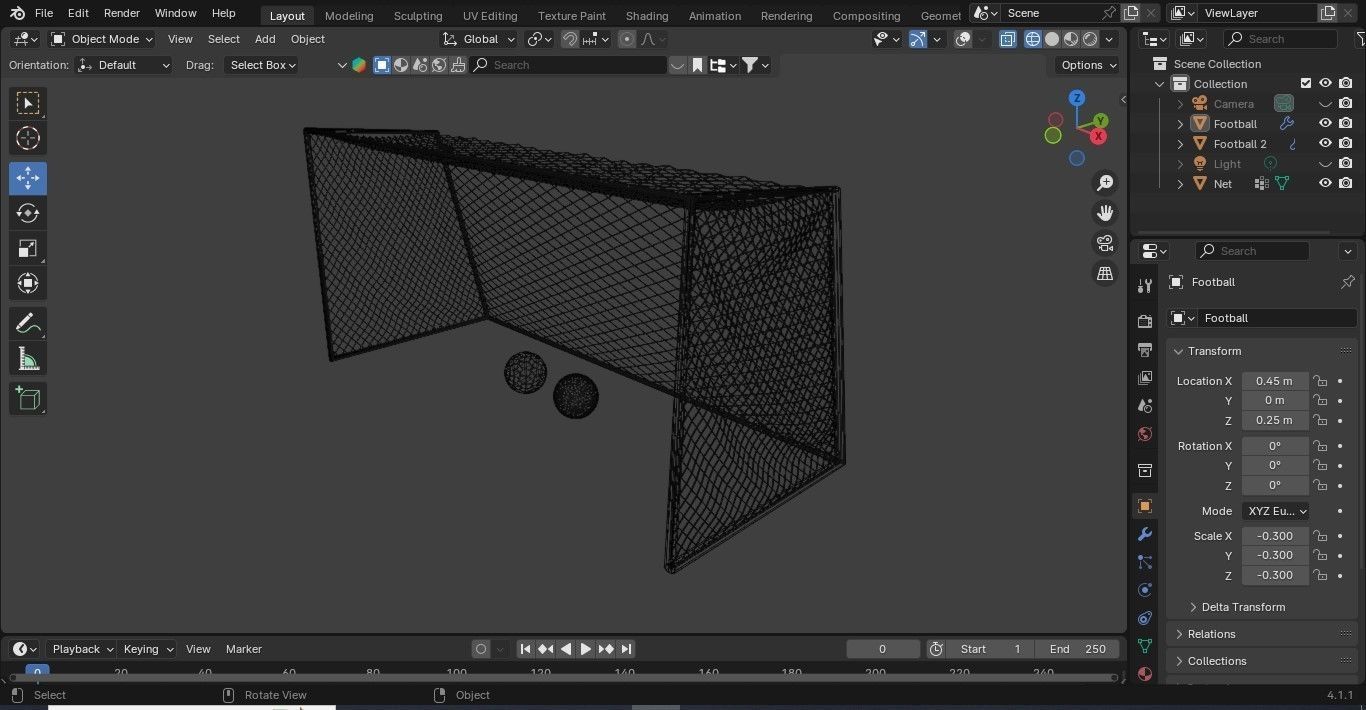Select the Annotate tool
Image resolution: width=1366 pixels, height=710 pixels.
coord(28,323)
